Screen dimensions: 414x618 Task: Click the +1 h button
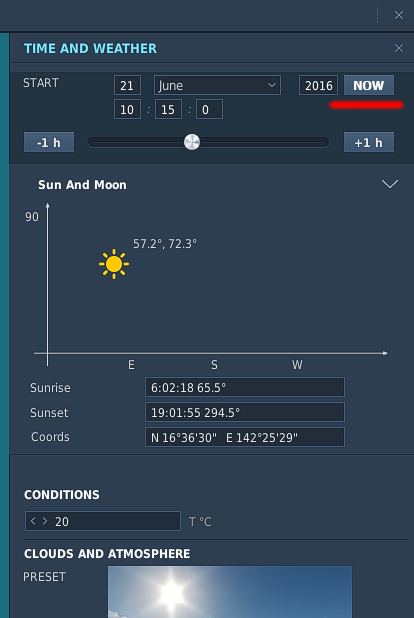(369, 142)
